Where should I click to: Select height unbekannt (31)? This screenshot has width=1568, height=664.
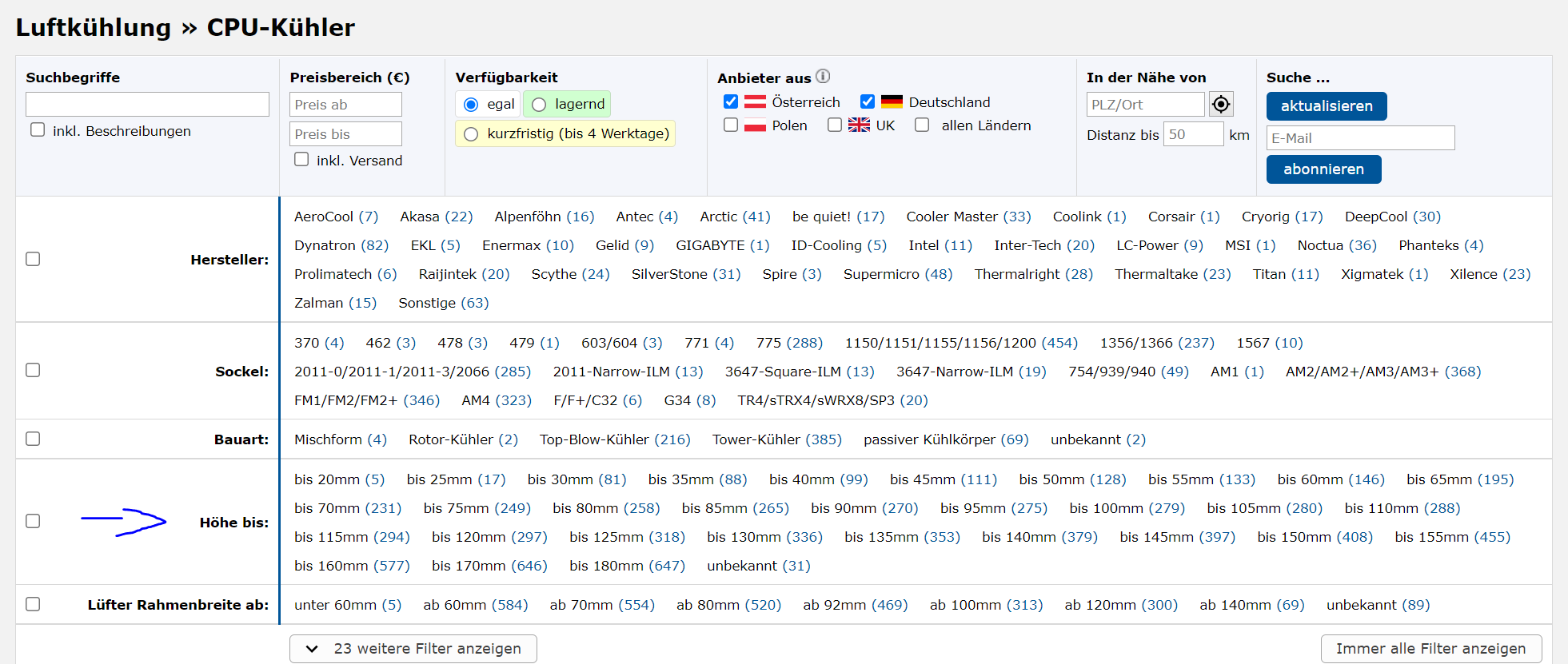[759, 566]
